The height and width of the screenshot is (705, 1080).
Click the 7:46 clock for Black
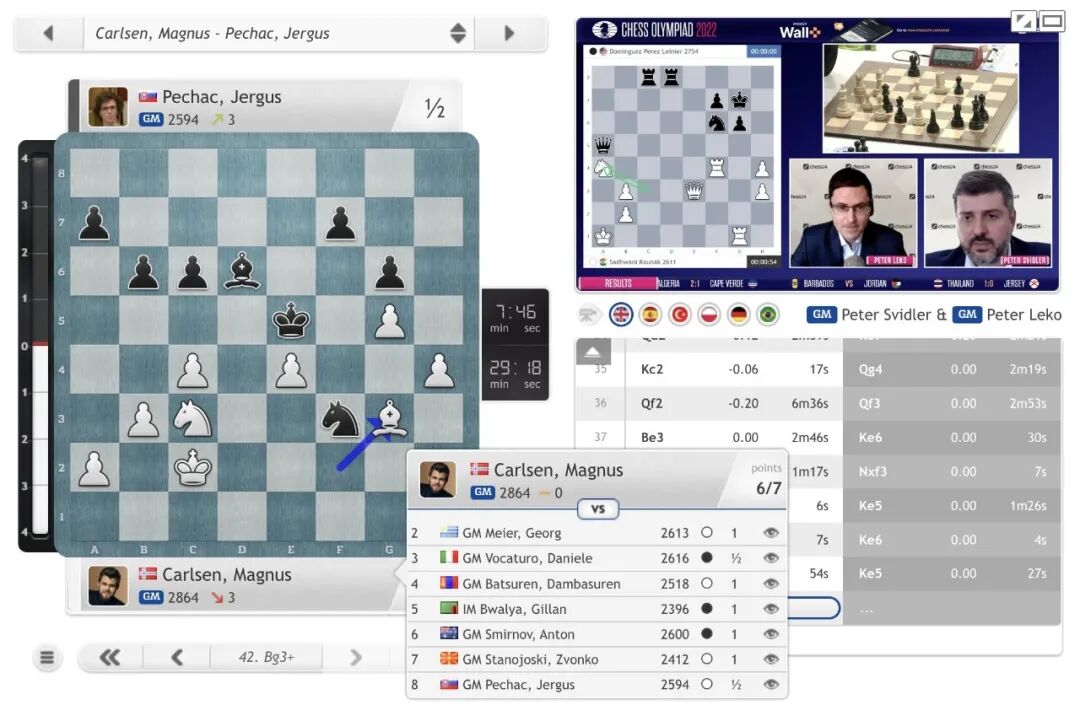(515, 318)
